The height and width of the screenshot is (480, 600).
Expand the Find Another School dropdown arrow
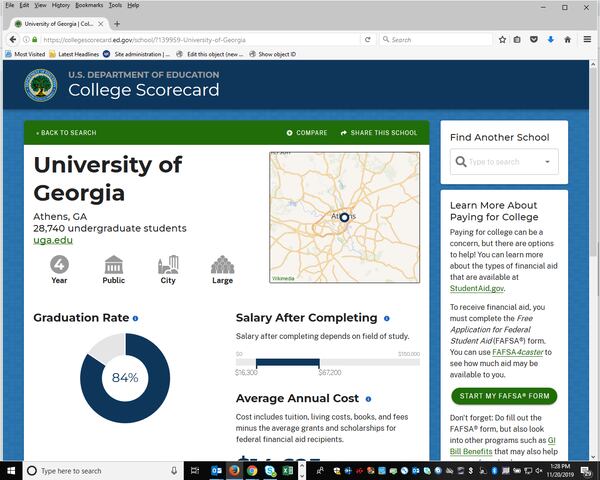[x=547, y=162]
